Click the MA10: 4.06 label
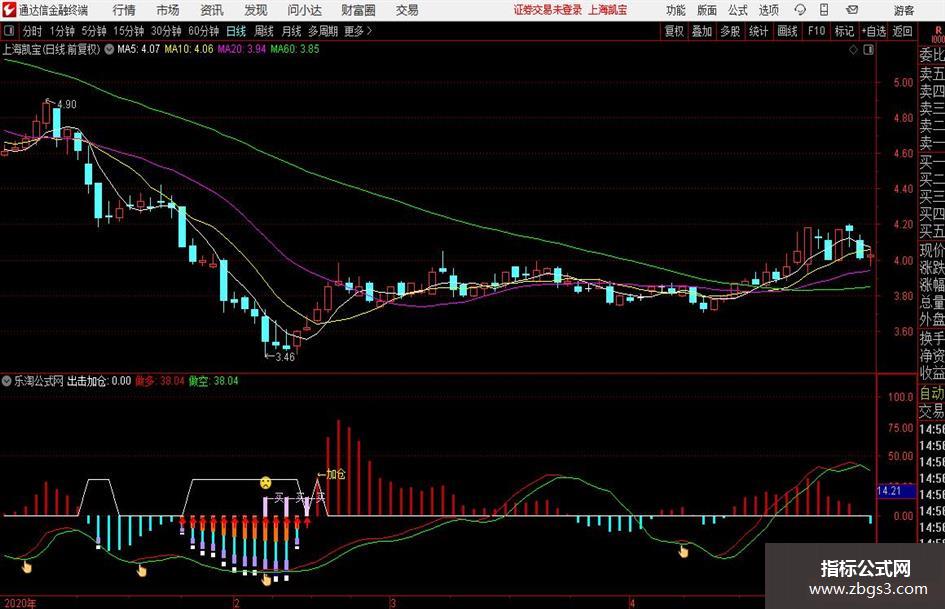 (x=189, y=49)
